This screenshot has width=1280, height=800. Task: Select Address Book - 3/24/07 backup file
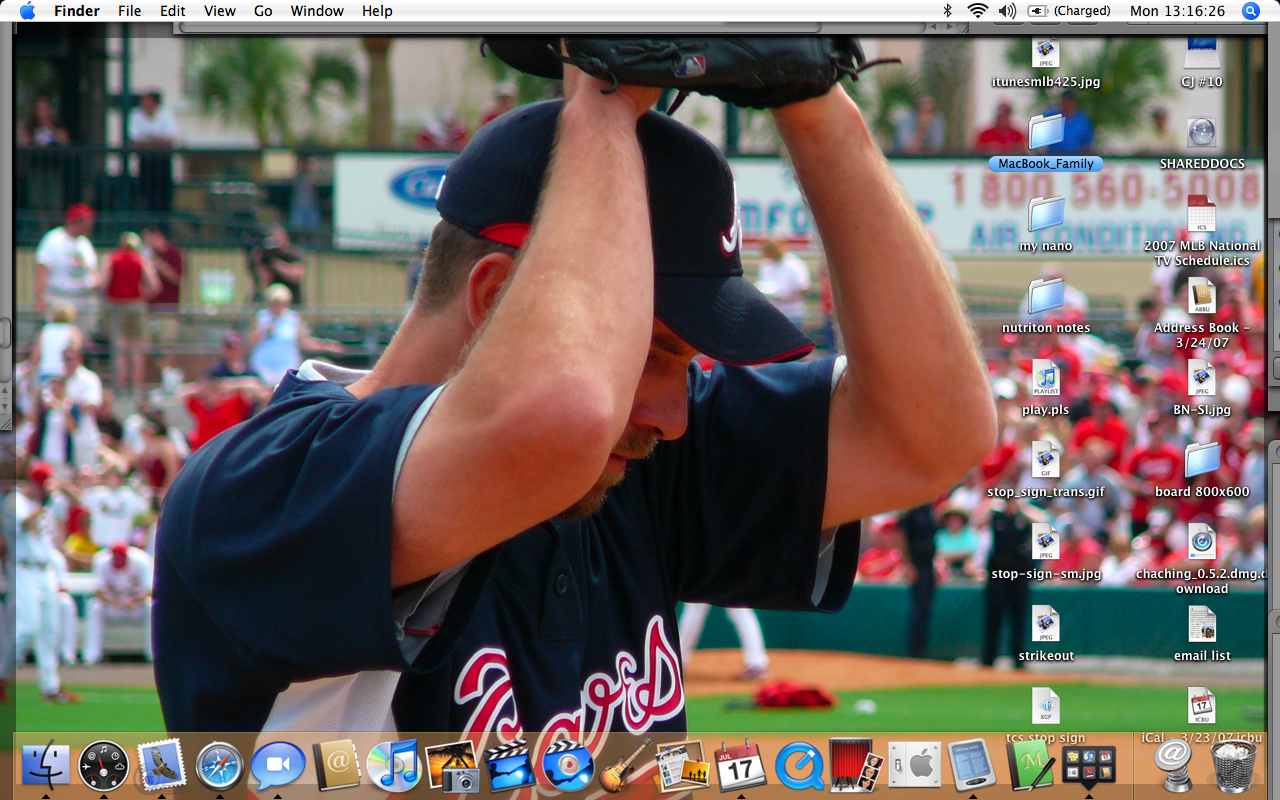(x=1202, y=312)
